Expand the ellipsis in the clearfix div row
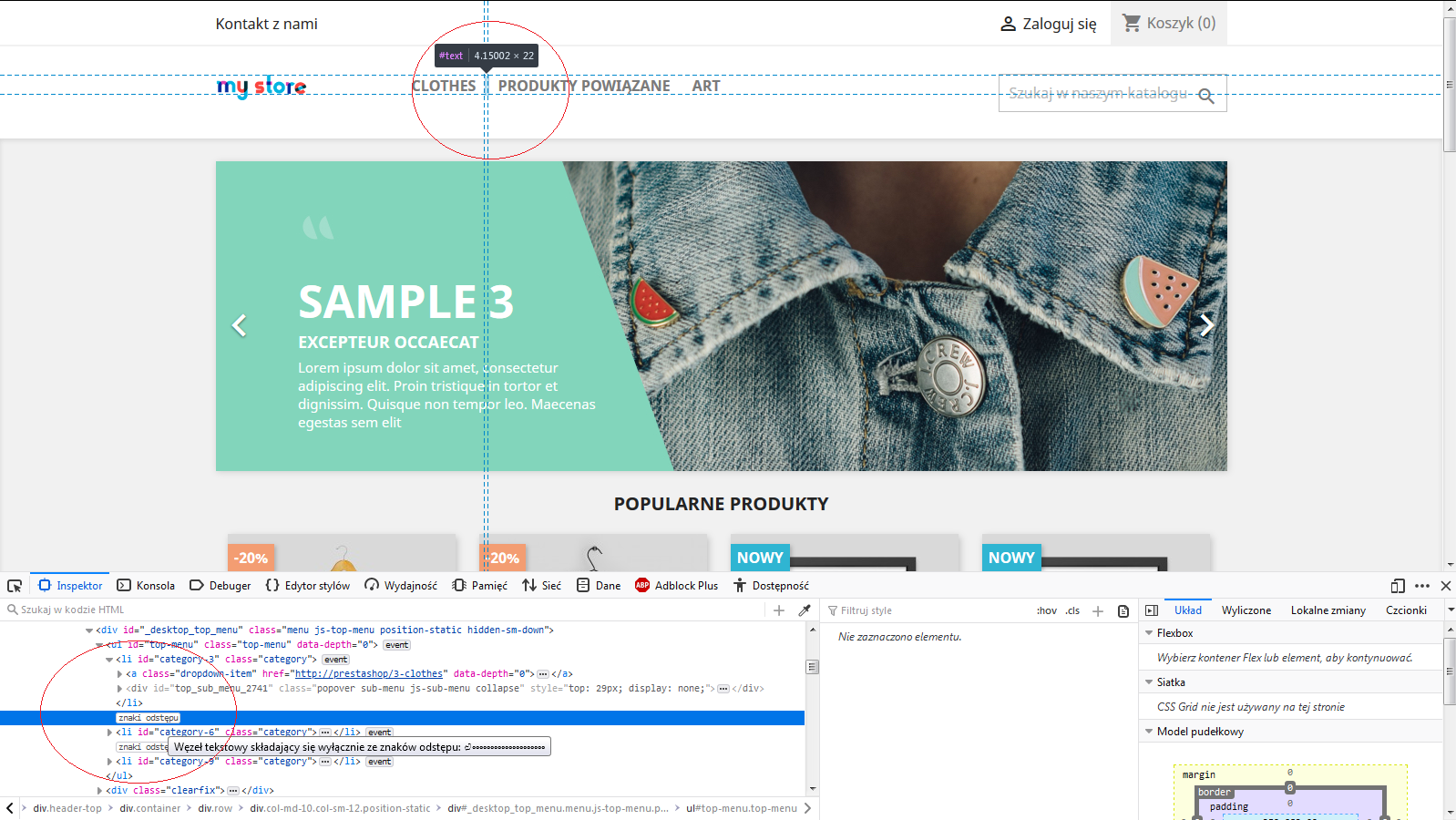This screenshot has width=1456, height=820. tap(233, 791)
